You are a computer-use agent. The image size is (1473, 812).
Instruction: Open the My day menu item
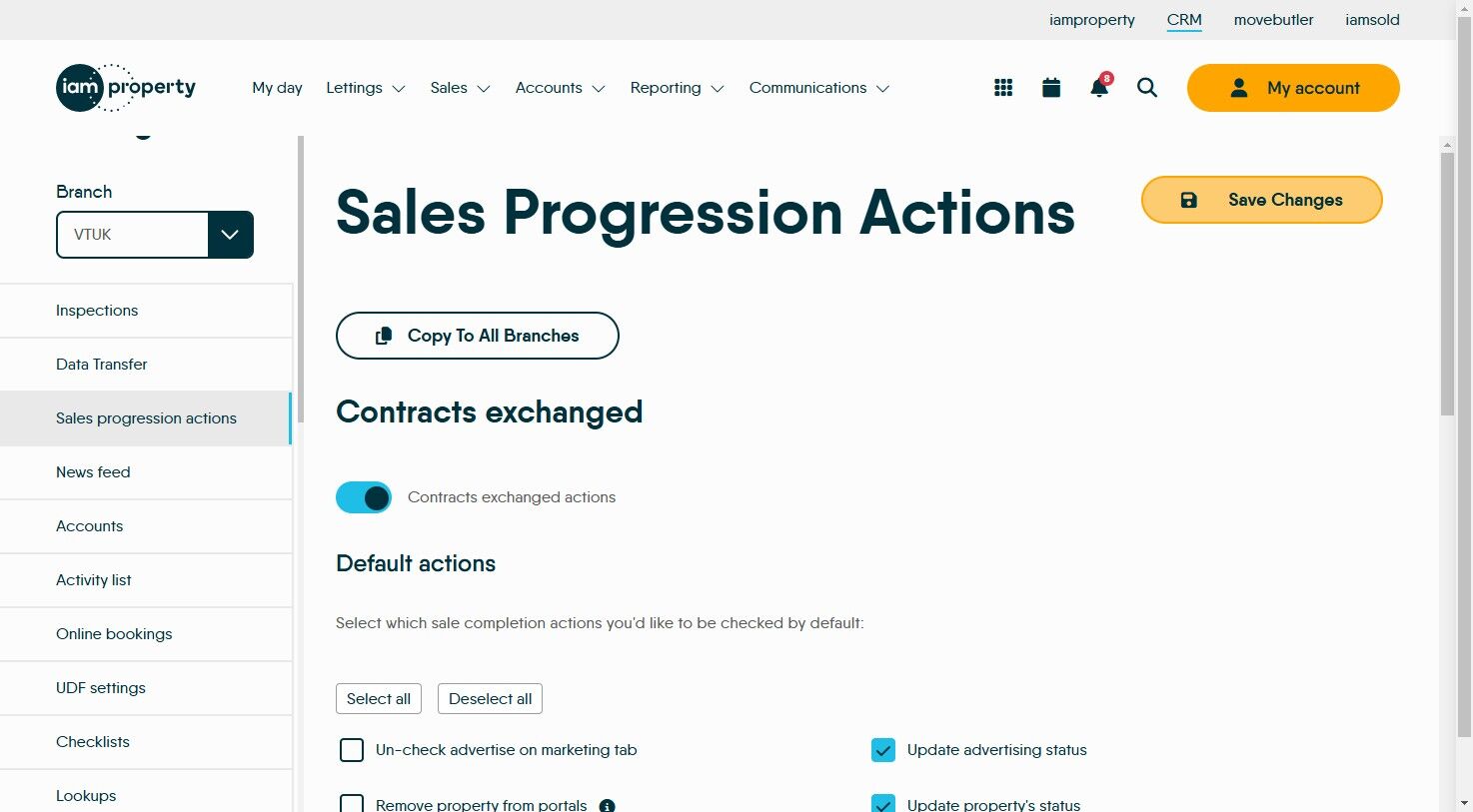[277, 88]
